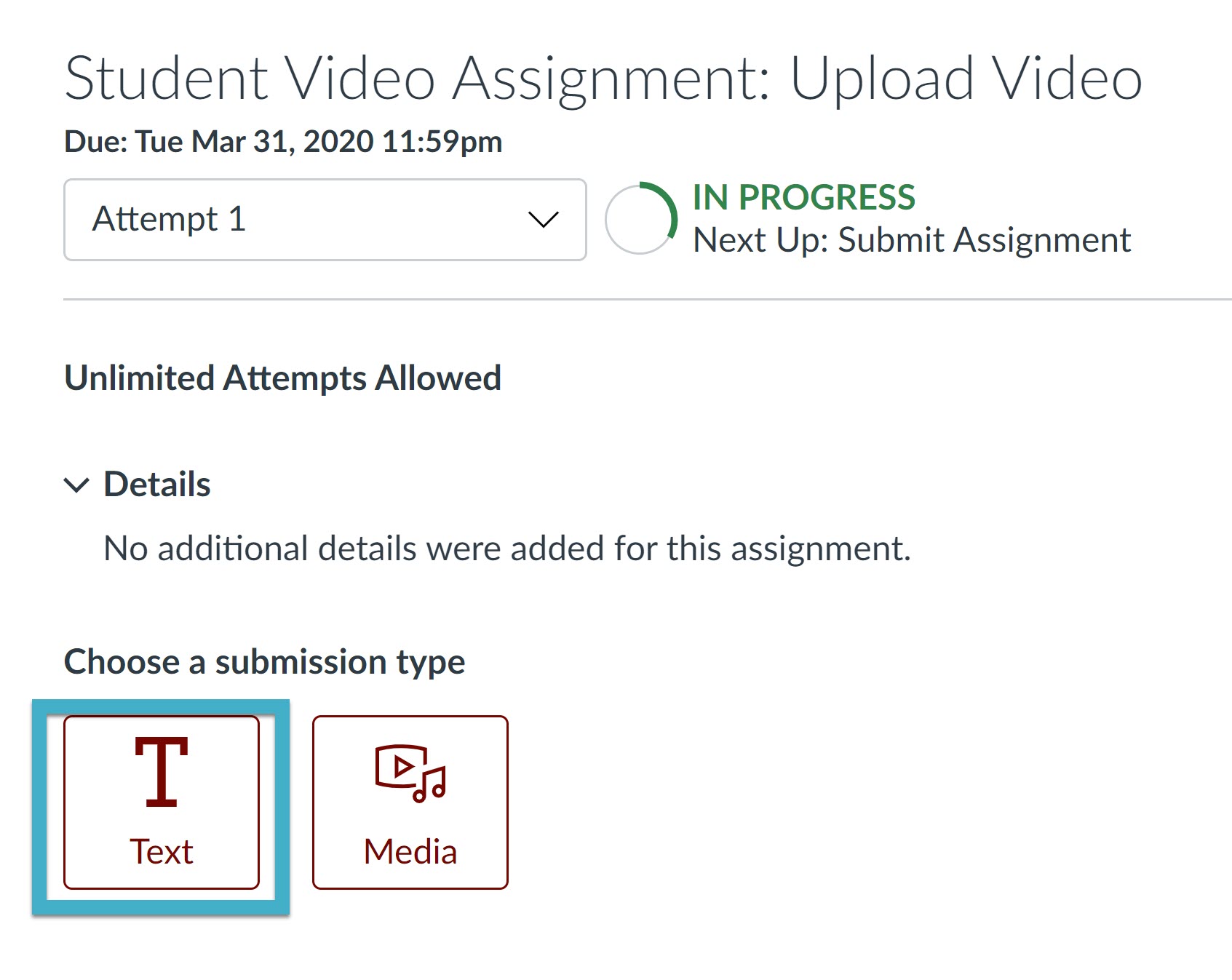Click the Choose a submission type heading
This screenshot has height=980, width=1232.
point(264,662)
